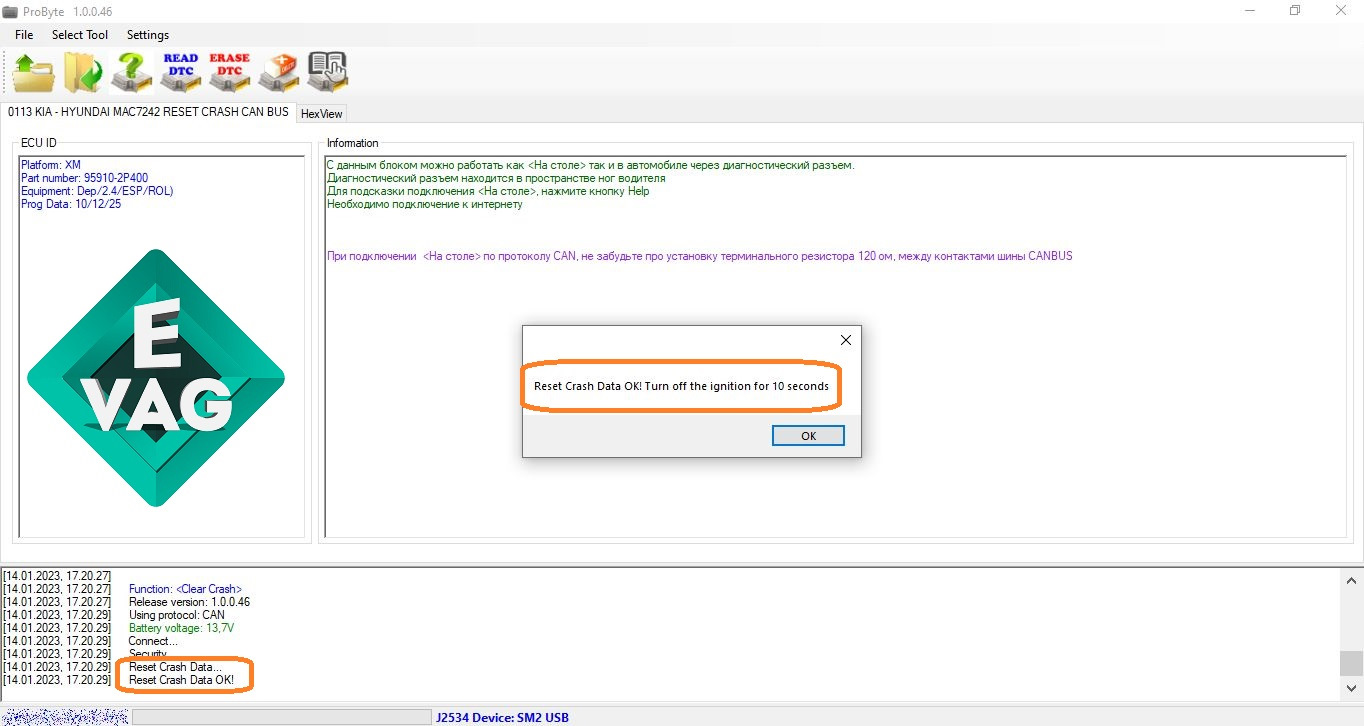This screenshot has width=1364, height=726.
Task: Click the clear crash eraser icon
Action: click(279, 73)
